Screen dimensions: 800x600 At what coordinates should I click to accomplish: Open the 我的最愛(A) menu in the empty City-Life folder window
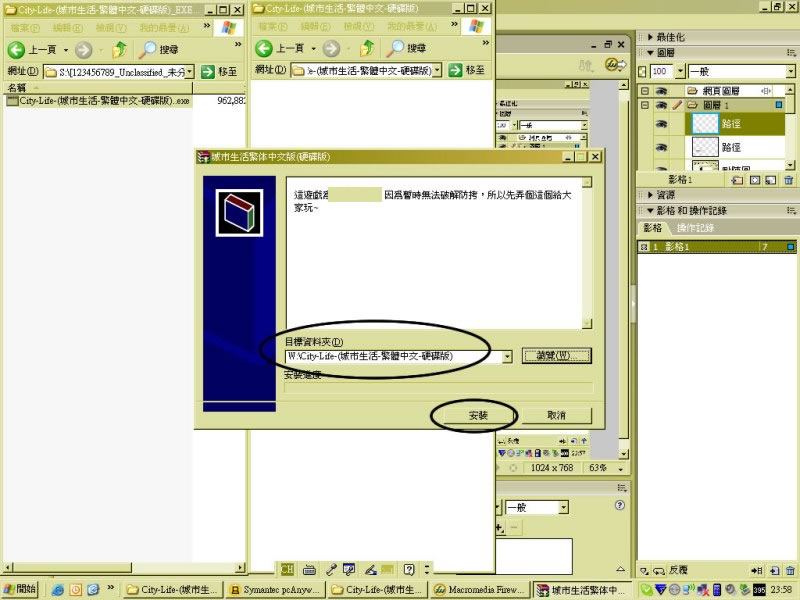click(x=412, y=26)
